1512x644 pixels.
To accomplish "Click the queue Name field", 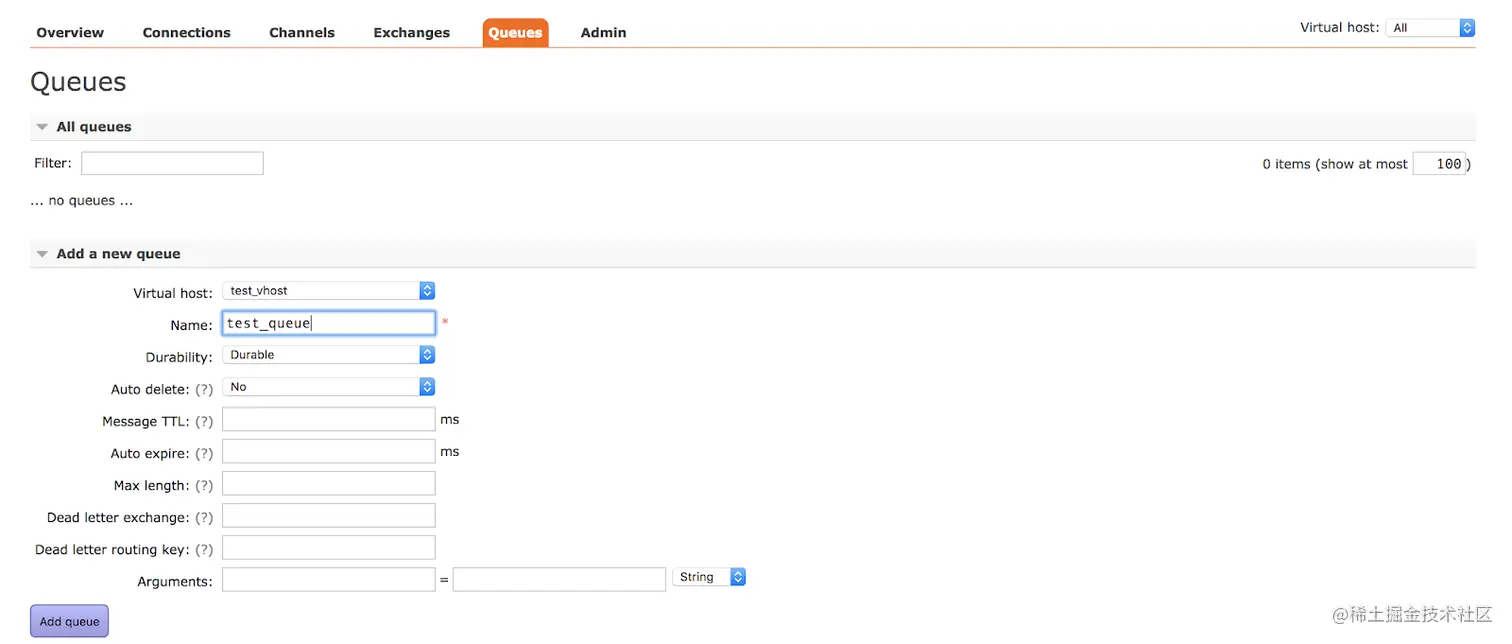I will (329, 323).
